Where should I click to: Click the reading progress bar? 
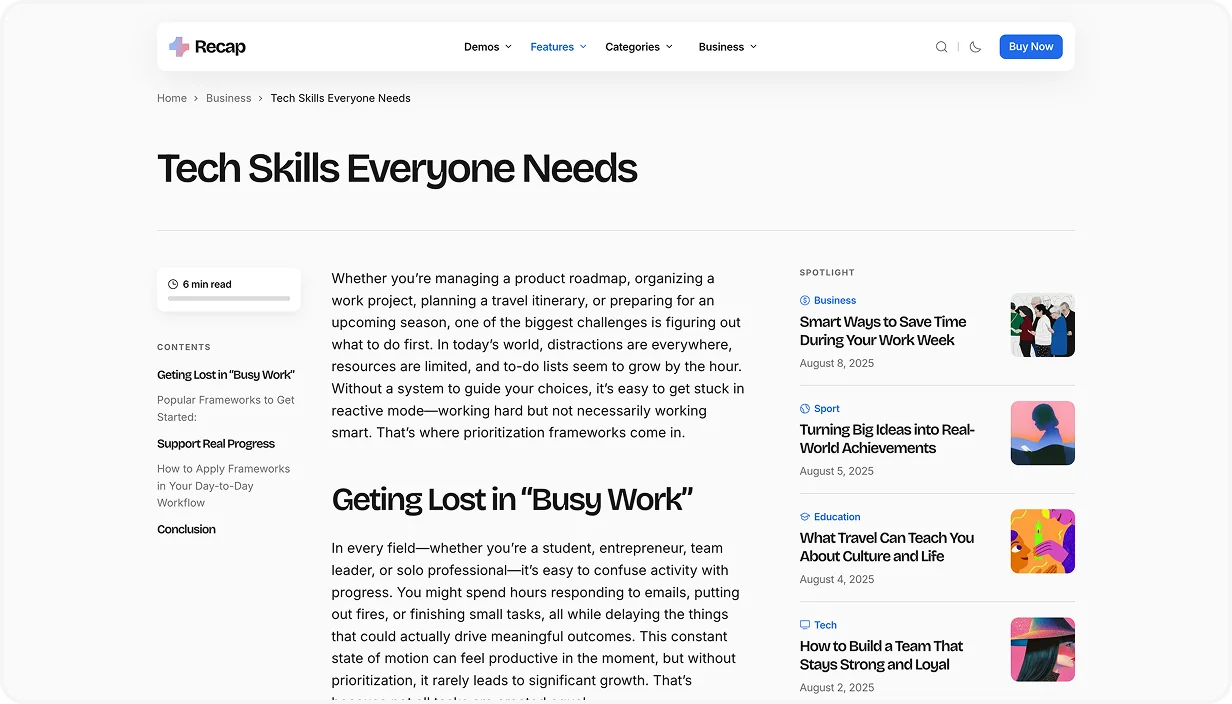pos(229,298)
